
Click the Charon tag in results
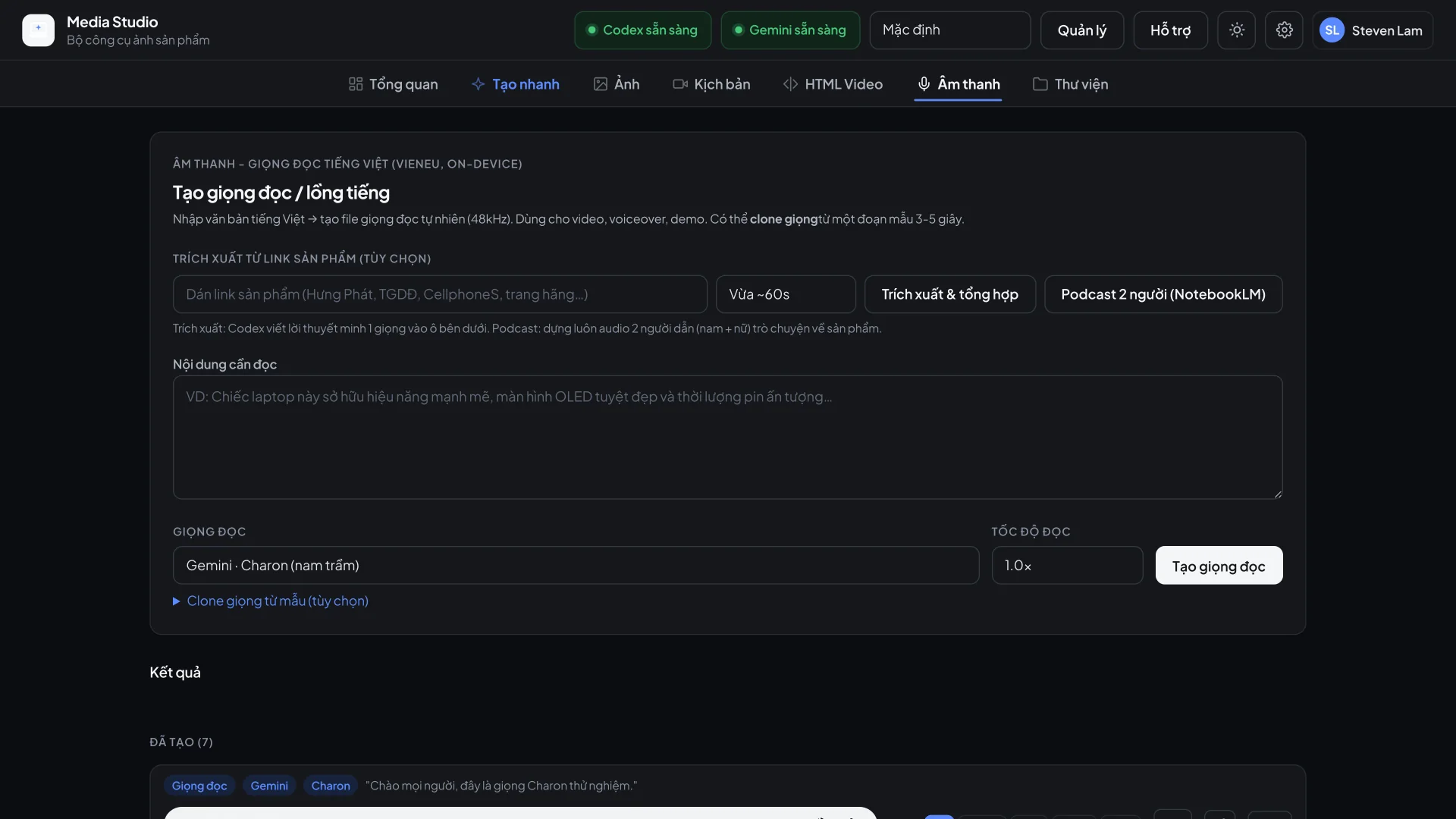331,786
